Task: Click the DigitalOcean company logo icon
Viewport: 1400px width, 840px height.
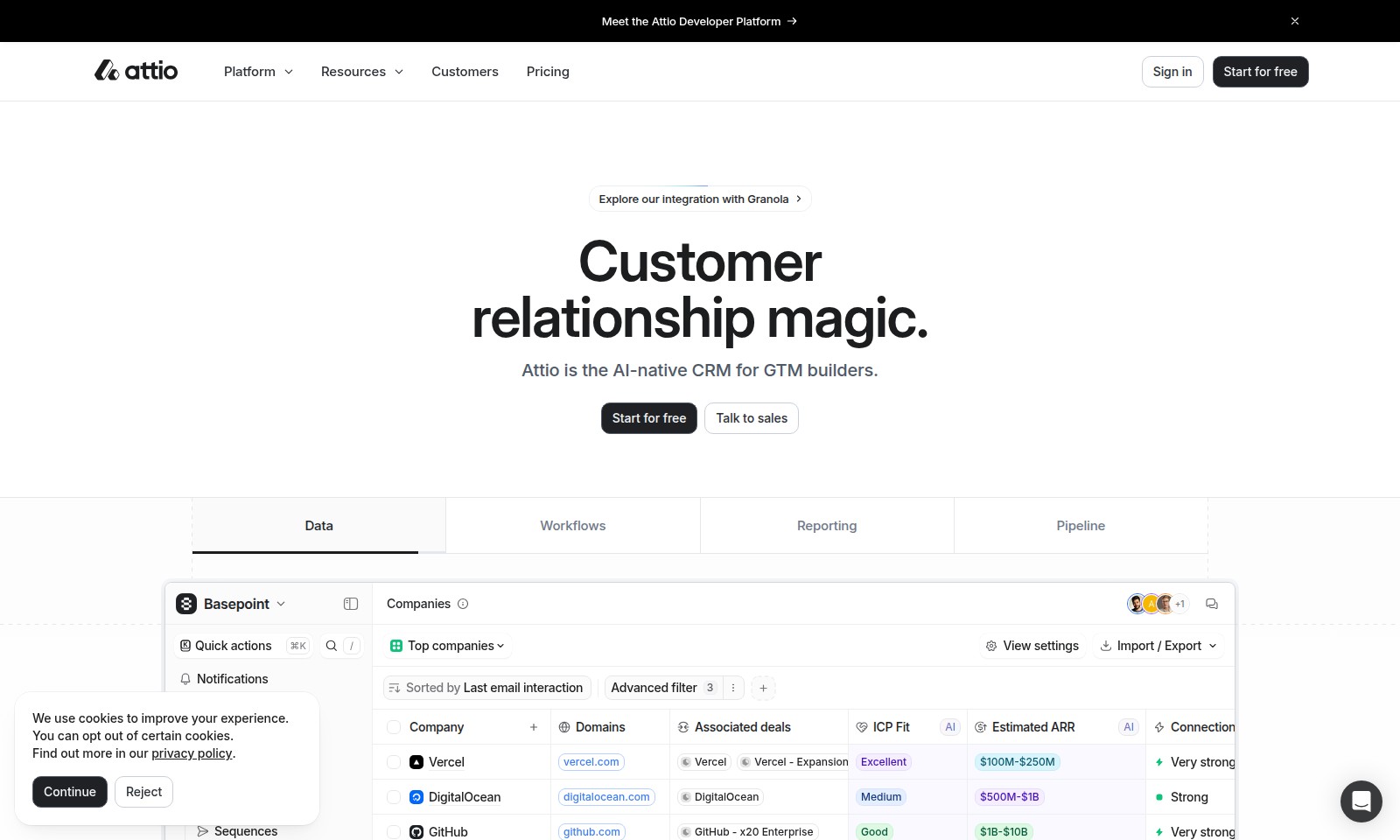Action: click(416, 797)
